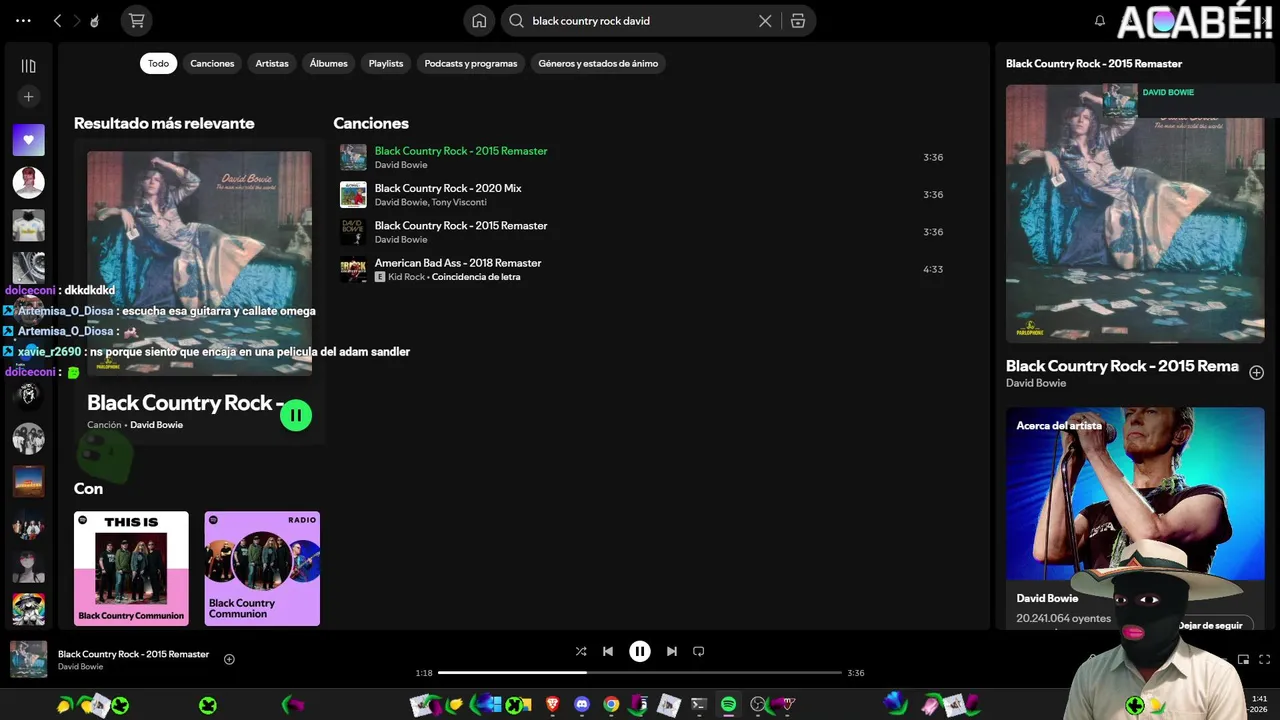Image resolution: width=1280 pixels, height=720 pixels.
Task: Open terminal icon in taskbar
Action: tap(699, 705)
